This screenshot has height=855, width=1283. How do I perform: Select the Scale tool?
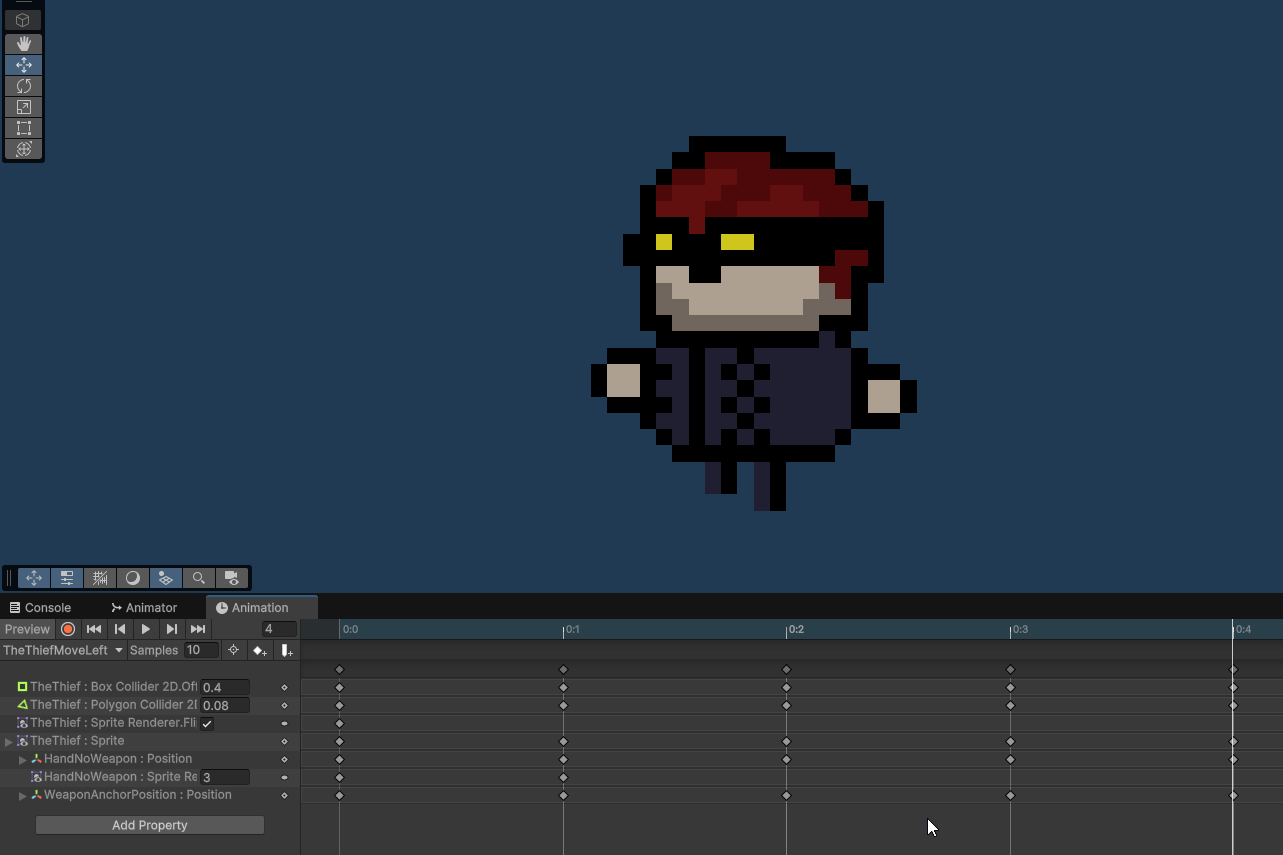click(22, 107)
